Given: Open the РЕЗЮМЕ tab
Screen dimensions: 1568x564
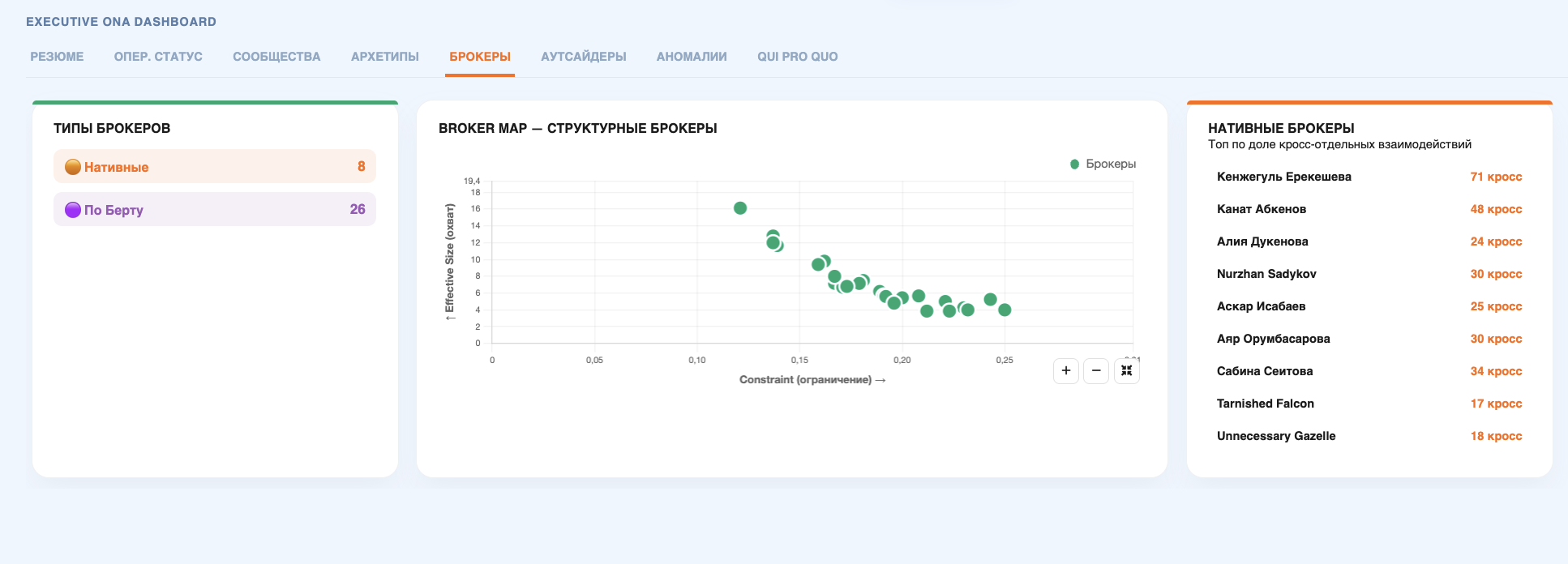Looking at the screenshot, I should tap(57, 57).
